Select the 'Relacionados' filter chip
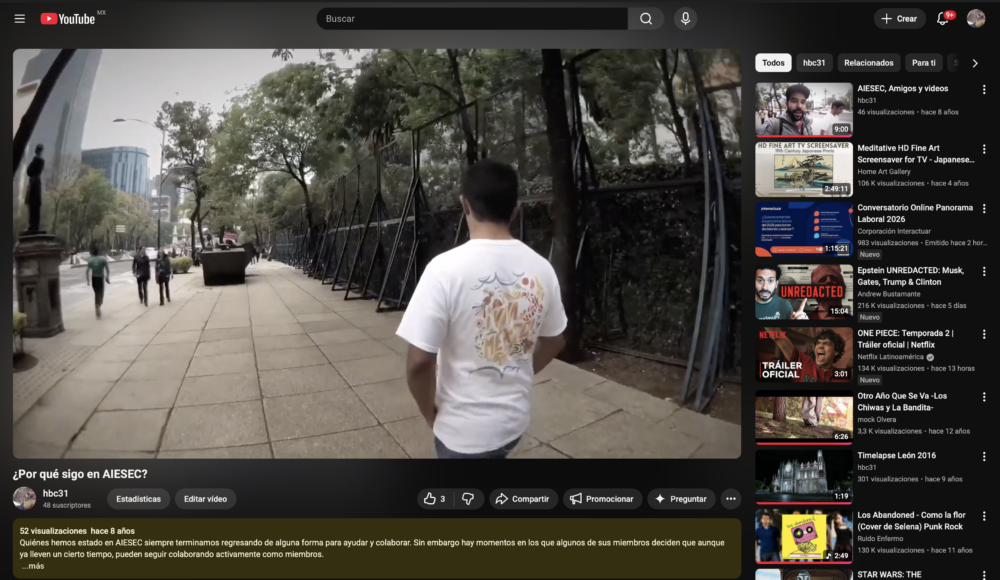 tap(868, 63)
